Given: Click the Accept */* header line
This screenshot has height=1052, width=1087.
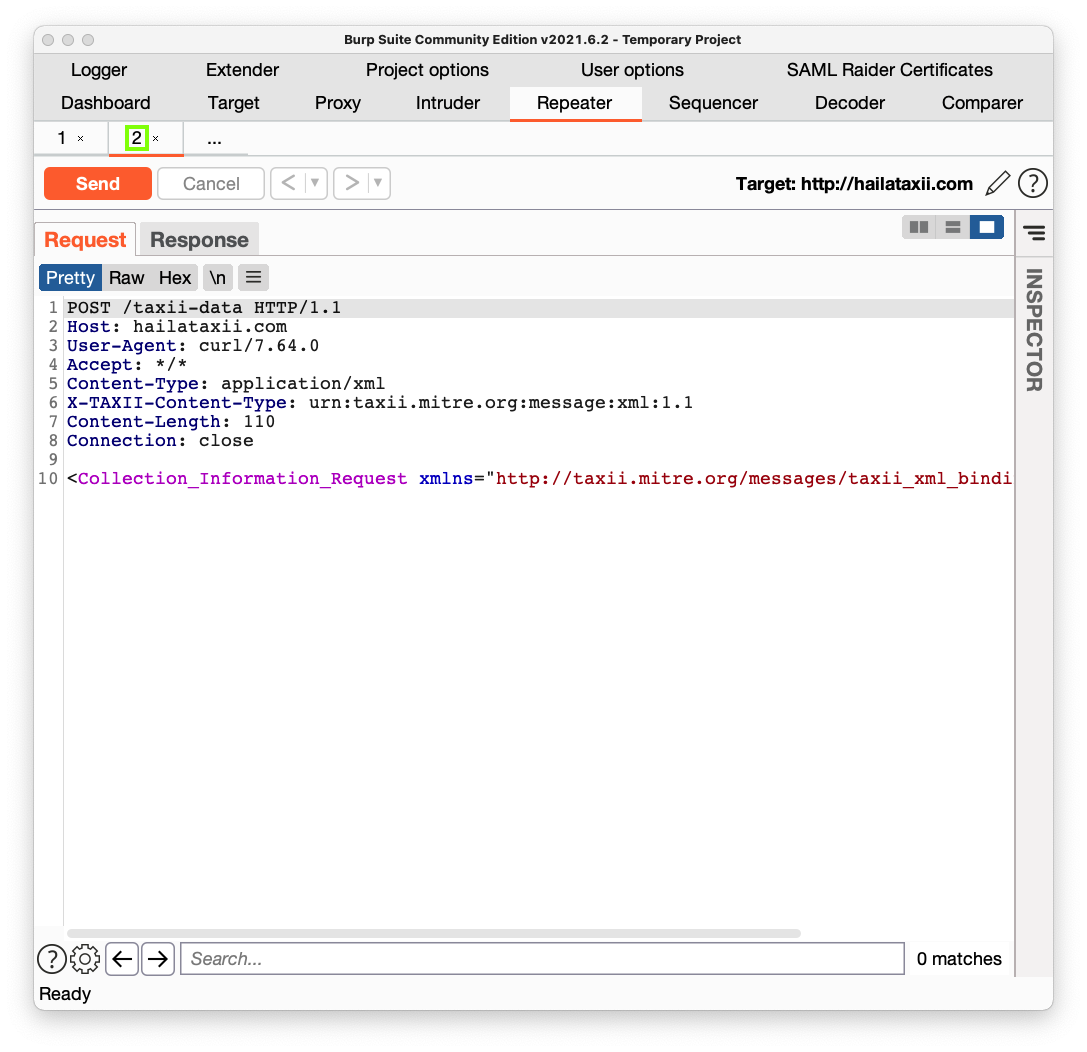Looking at the screenshot, I should click(127, 365).
